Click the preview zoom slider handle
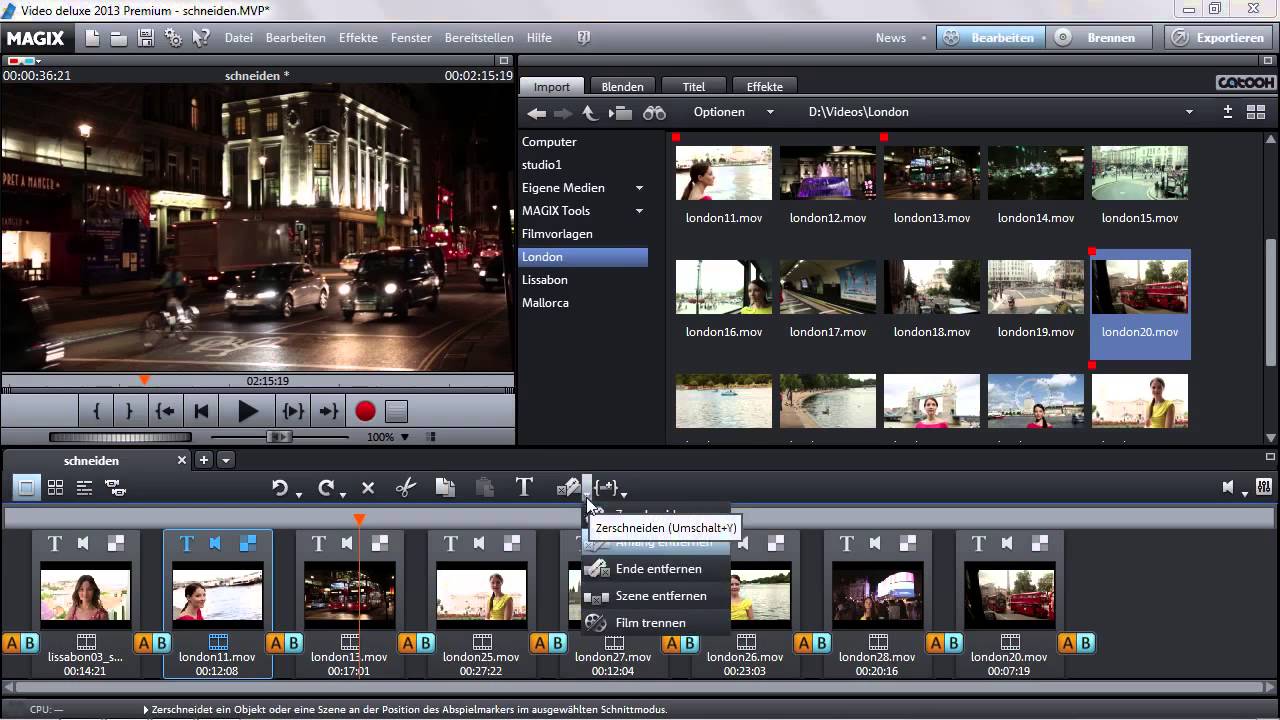The width and height of the screenshot is (1280, 720). [279, 437]
